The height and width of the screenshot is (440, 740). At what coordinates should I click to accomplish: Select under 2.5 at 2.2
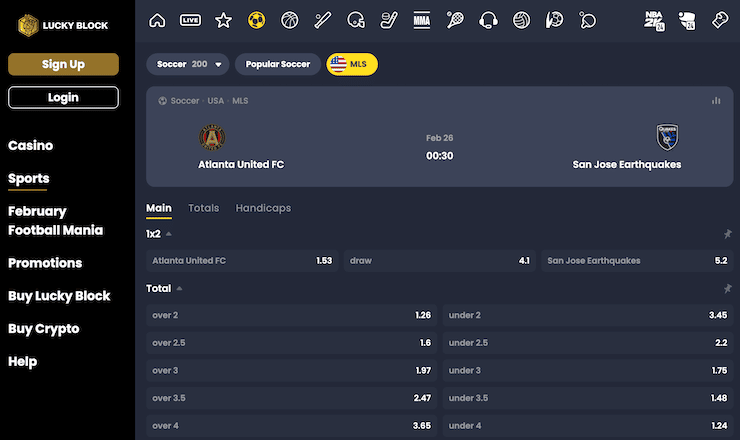pos(588,343)
